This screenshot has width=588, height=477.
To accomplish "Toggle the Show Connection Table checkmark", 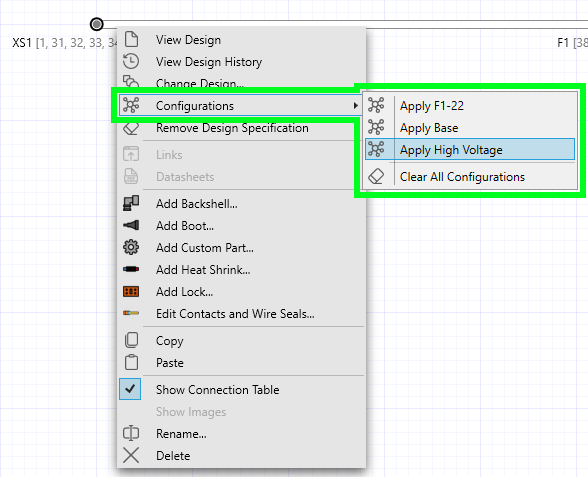I will click(x=130, y=389).
